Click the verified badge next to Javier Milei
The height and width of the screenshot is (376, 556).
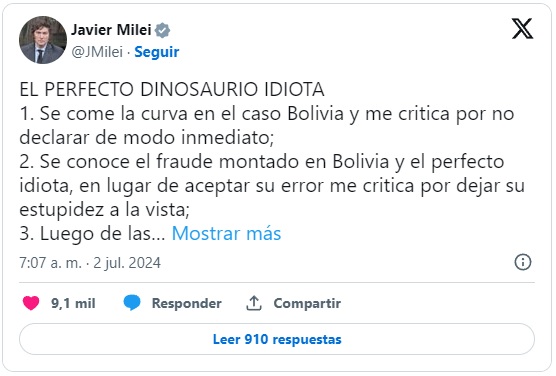tap(163, 30)
